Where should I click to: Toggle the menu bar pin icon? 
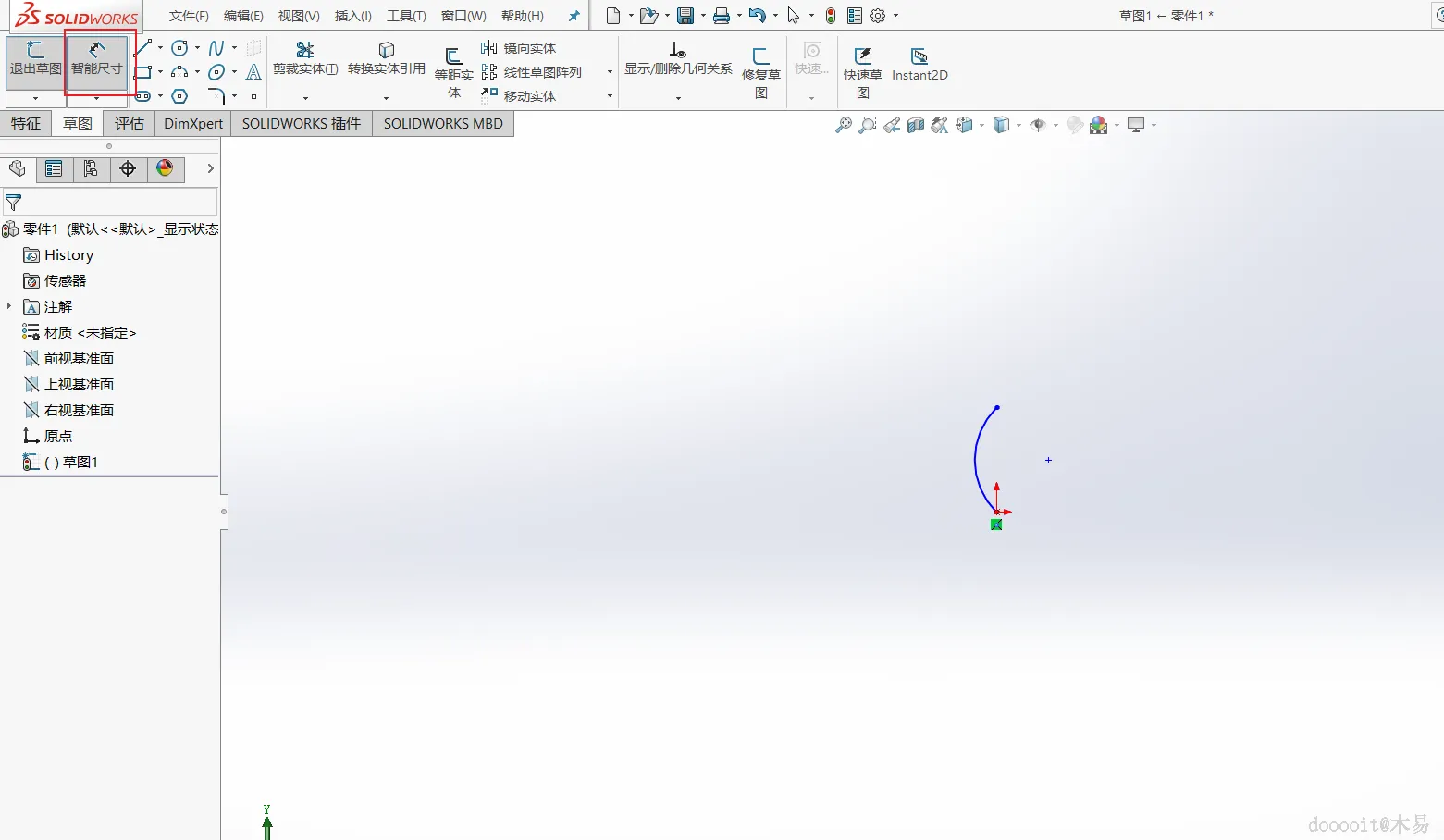pos(574,16)
